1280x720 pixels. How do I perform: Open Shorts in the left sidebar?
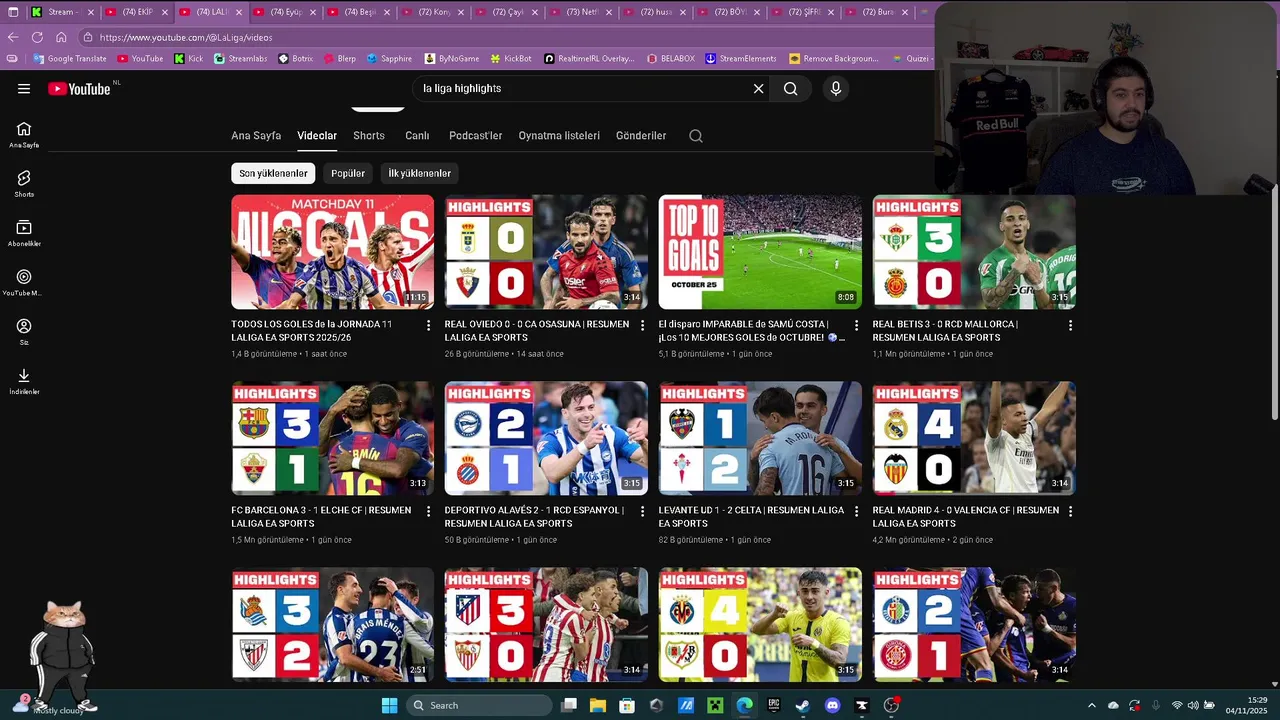point(24,184)
